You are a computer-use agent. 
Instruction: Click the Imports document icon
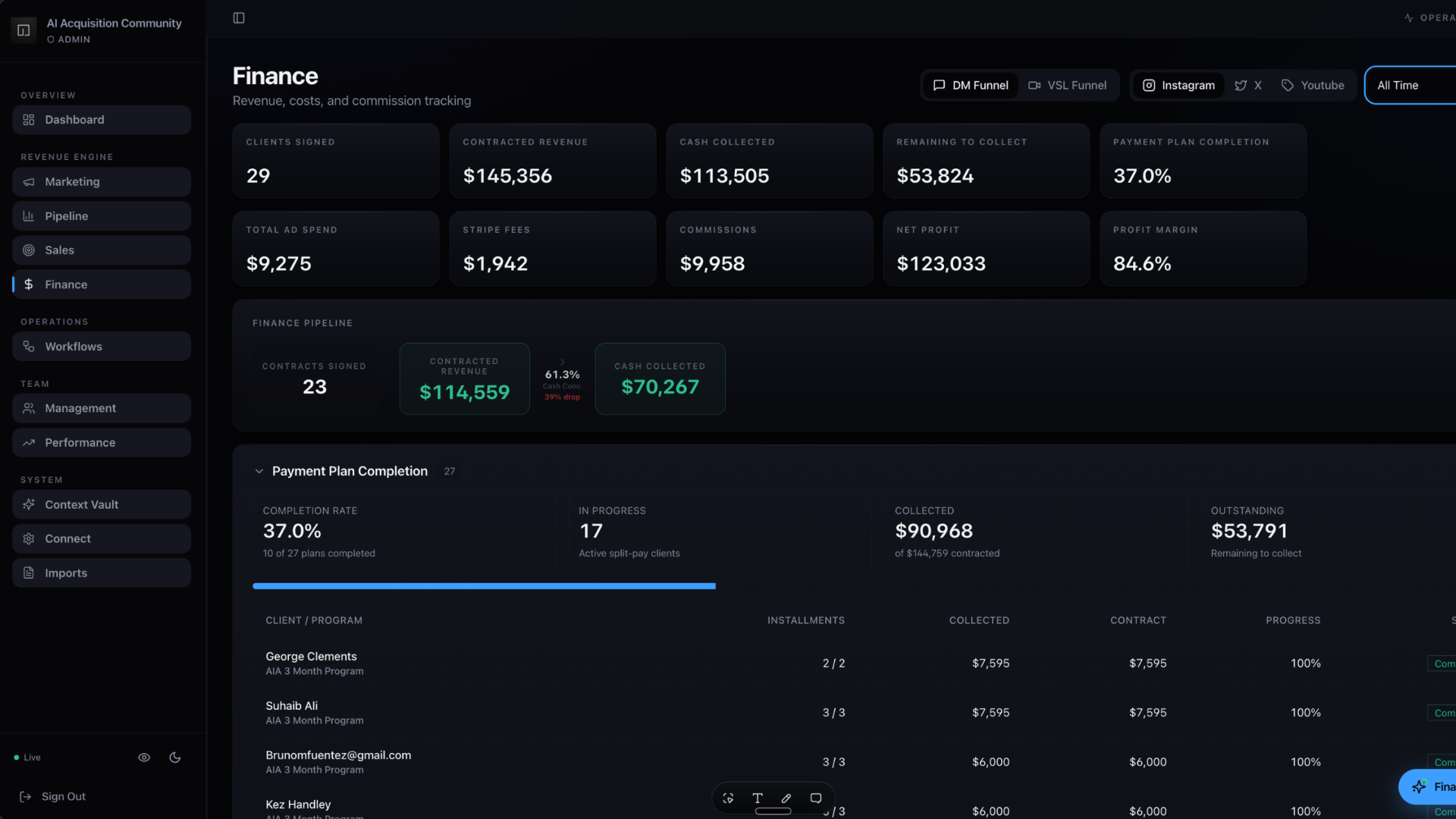[x=29, y=573]
